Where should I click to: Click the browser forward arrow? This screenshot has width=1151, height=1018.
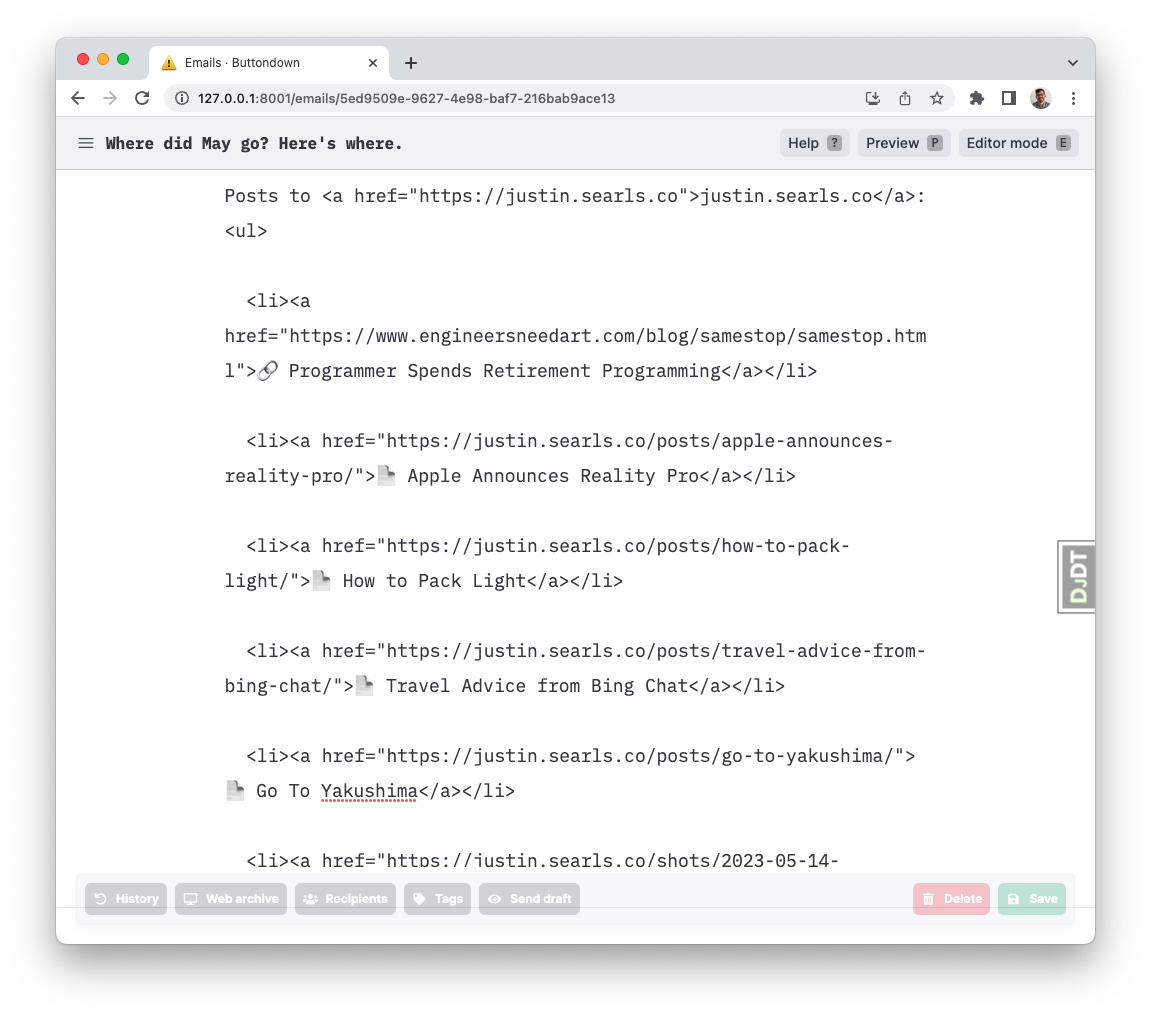110,98
